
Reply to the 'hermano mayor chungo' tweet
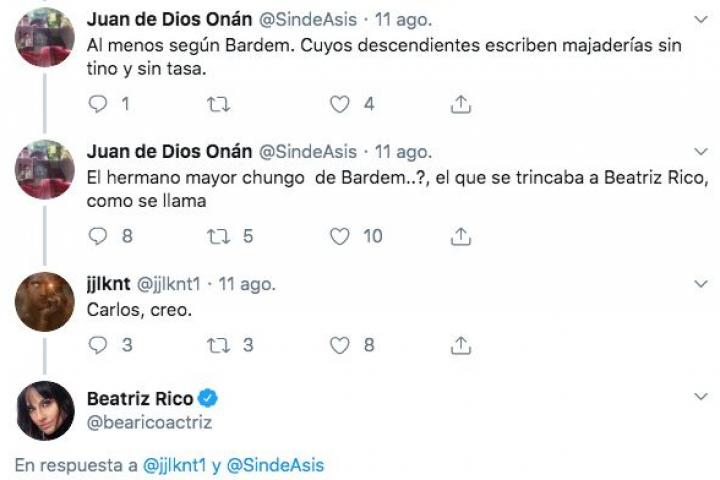(98, 236)
